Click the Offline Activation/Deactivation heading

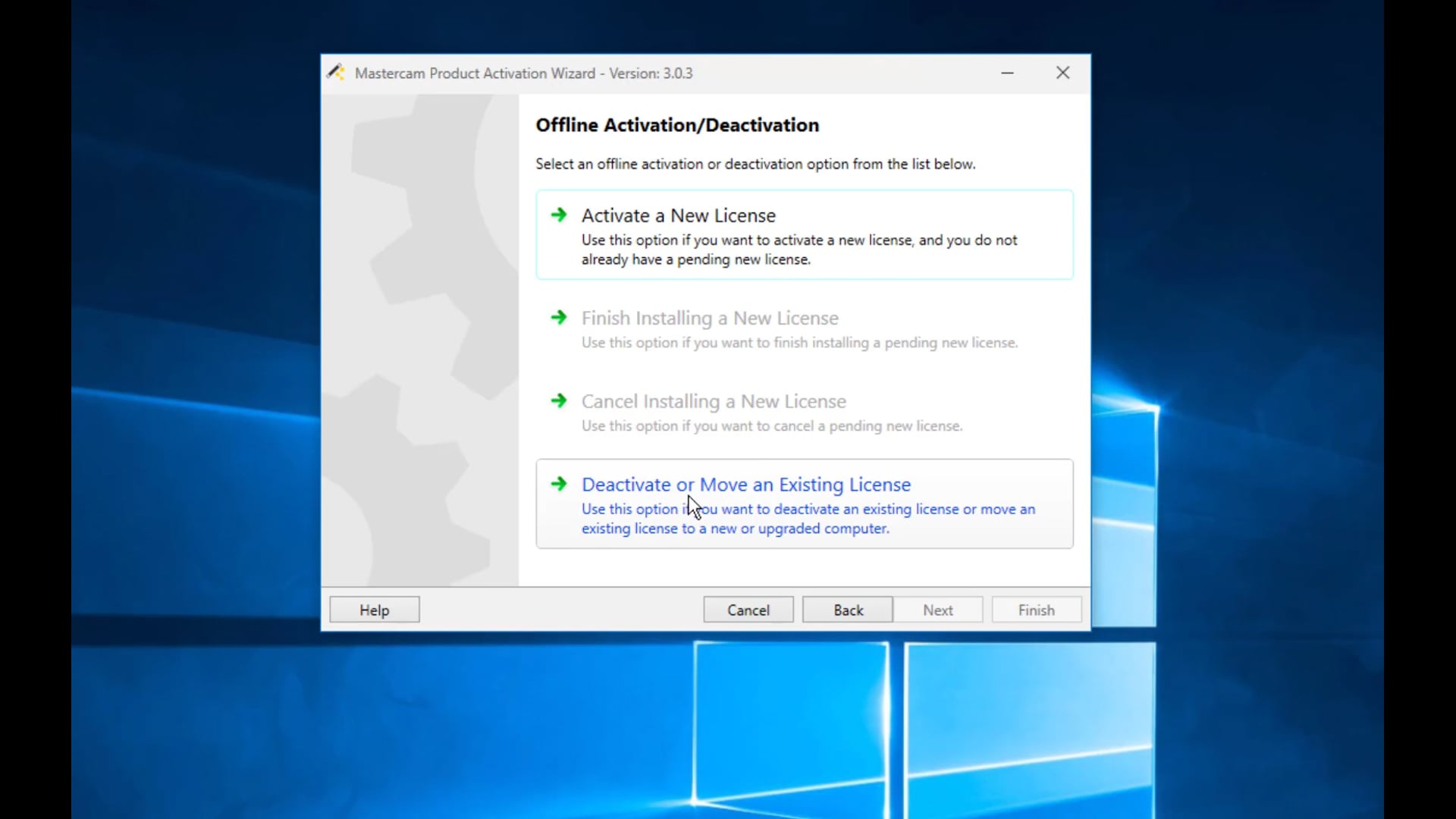tap(677, 125)
